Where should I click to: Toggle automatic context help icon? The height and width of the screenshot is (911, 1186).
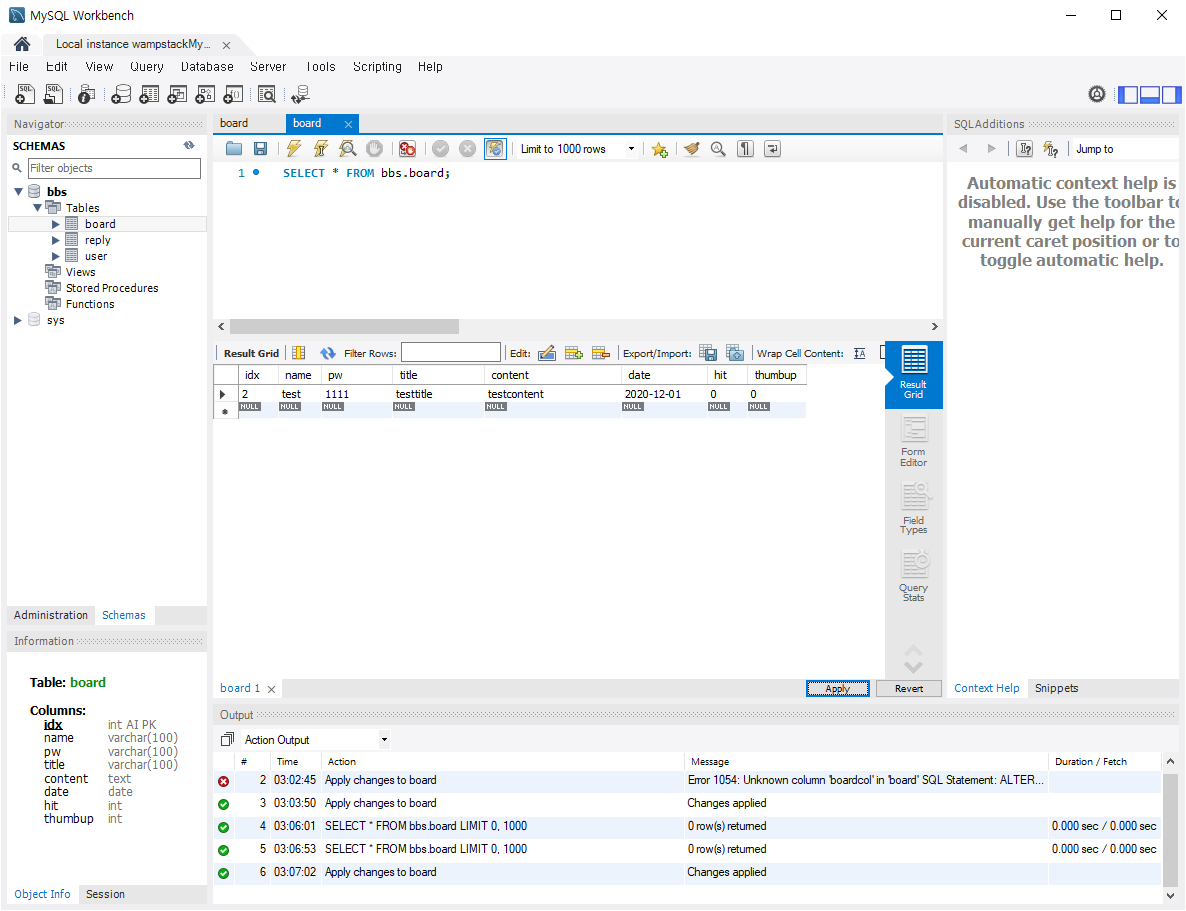1051,149
